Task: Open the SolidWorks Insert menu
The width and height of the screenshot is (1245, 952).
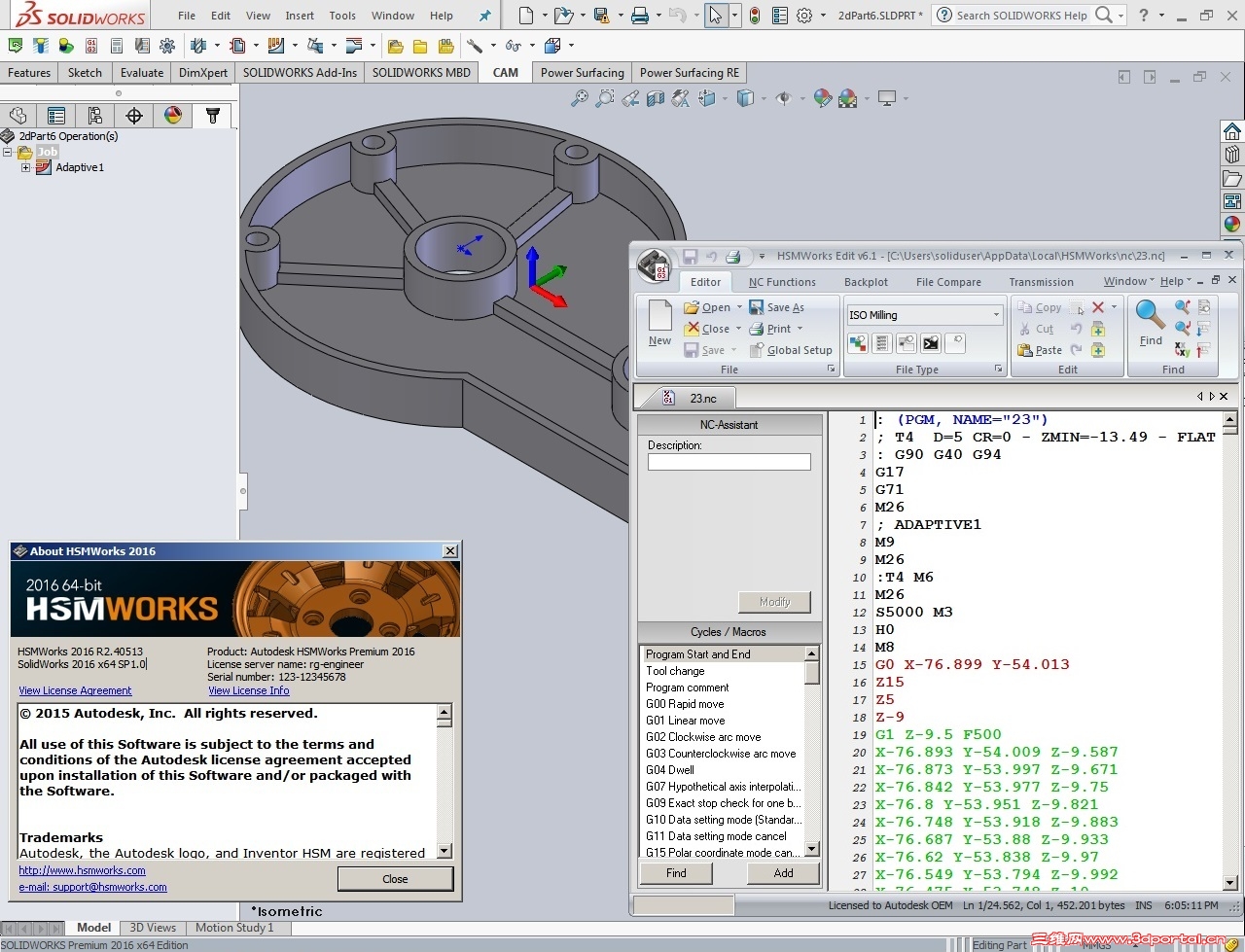Action: pyautogui.click(x=300, y=16)
